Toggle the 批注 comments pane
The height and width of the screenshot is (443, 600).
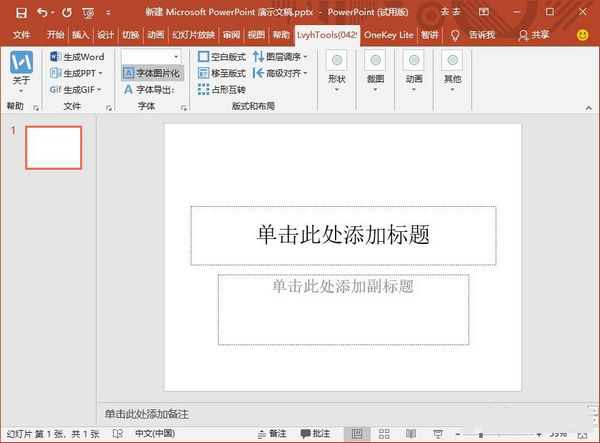point(313,434)
